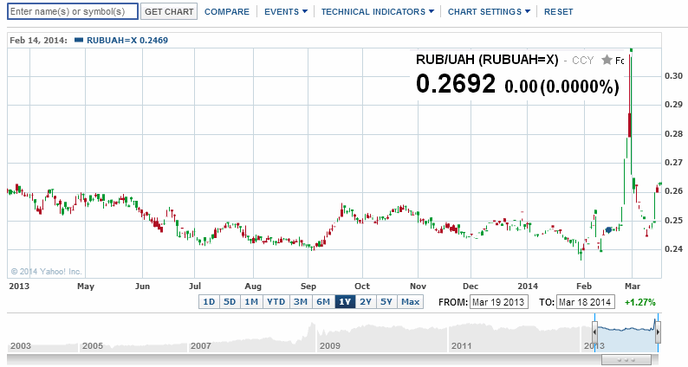The height and width of the screenshot is (367, 688).
Task: Click the FROM date field
Action: (x=499, y=302)
